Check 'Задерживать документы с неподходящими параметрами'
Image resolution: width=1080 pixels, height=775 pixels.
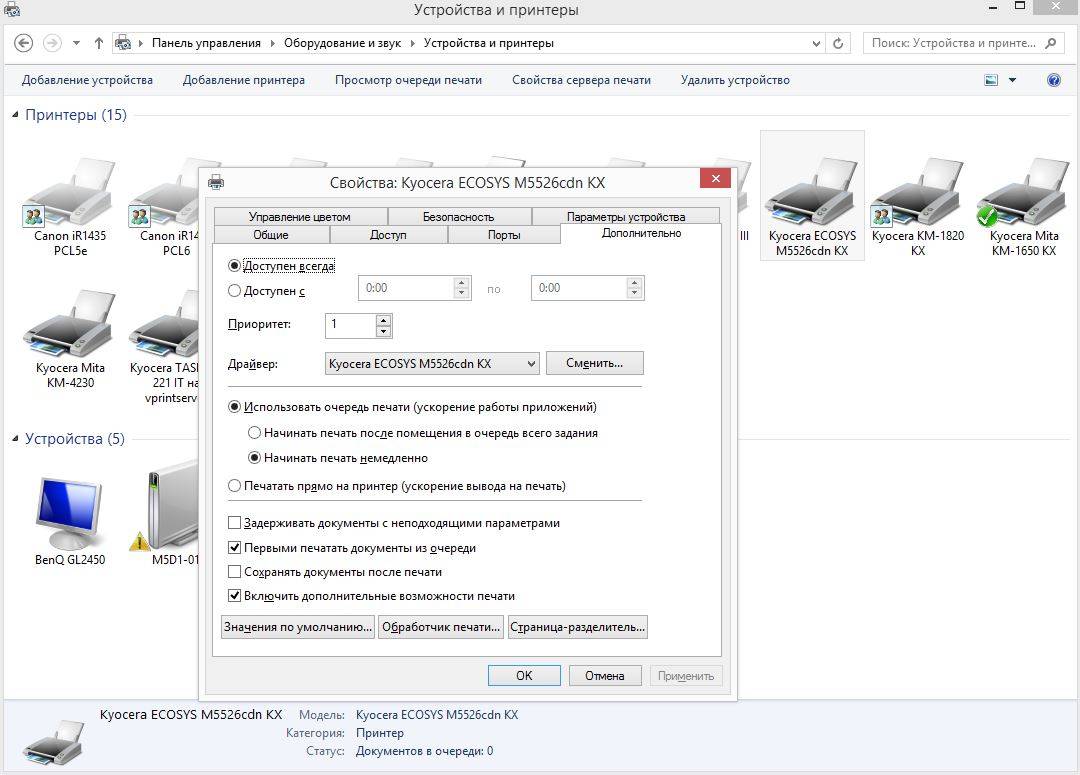[x=235, y=523]
